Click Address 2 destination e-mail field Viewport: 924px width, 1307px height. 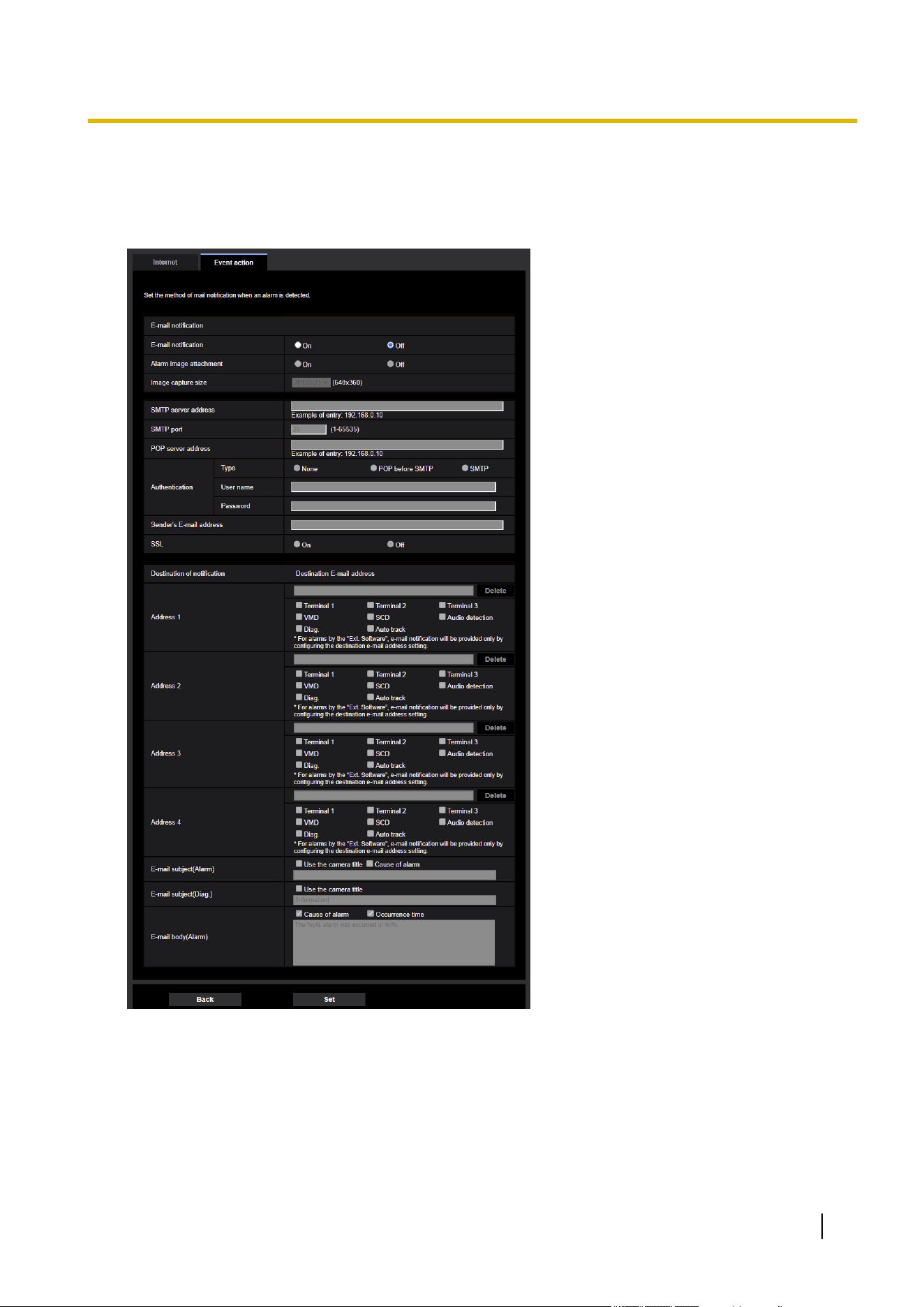pyautogui.click(x=384, y=659)
